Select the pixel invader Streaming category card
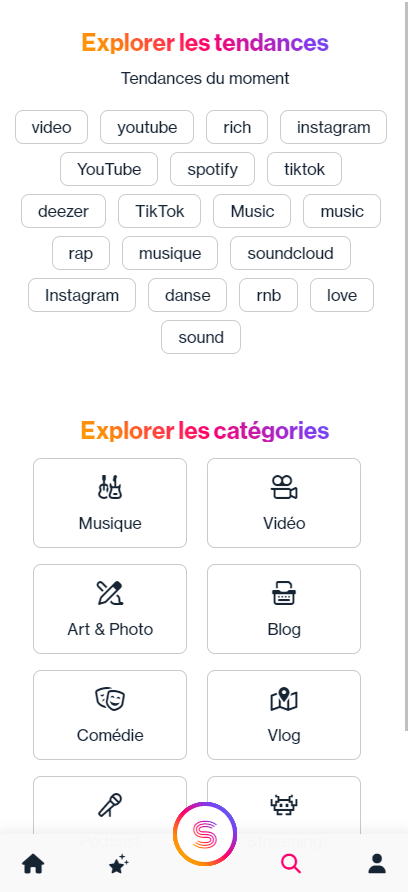This screenshot has height=892, width=408. coord(284,805)
